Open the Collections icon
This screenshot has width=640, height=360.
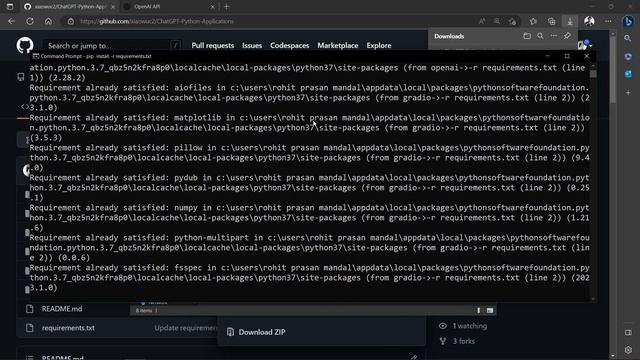coord(551,21)
